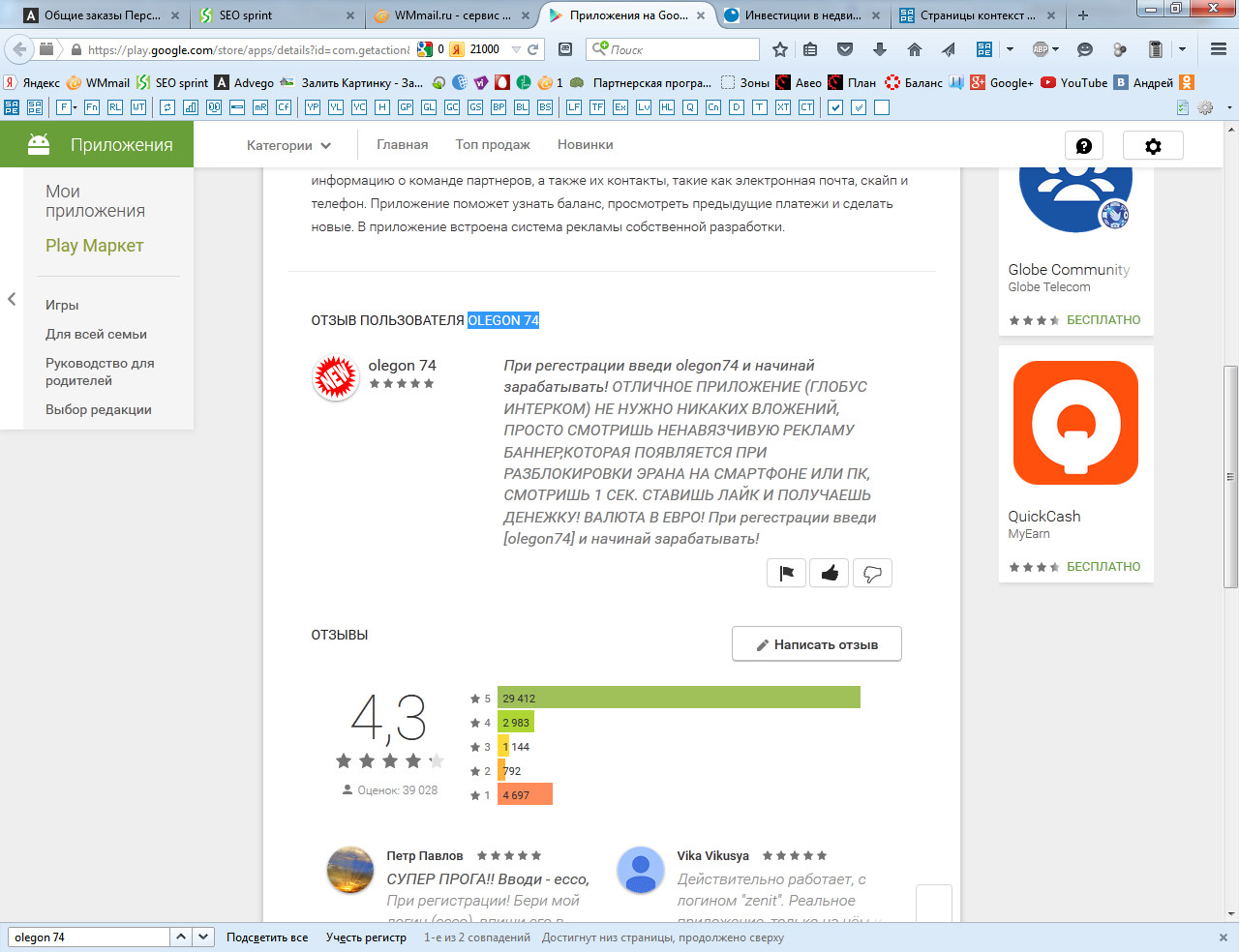Click the HL button in the SAPE toolbar
The height and width of the screenshot is (952, 1239).
[667, 107]
